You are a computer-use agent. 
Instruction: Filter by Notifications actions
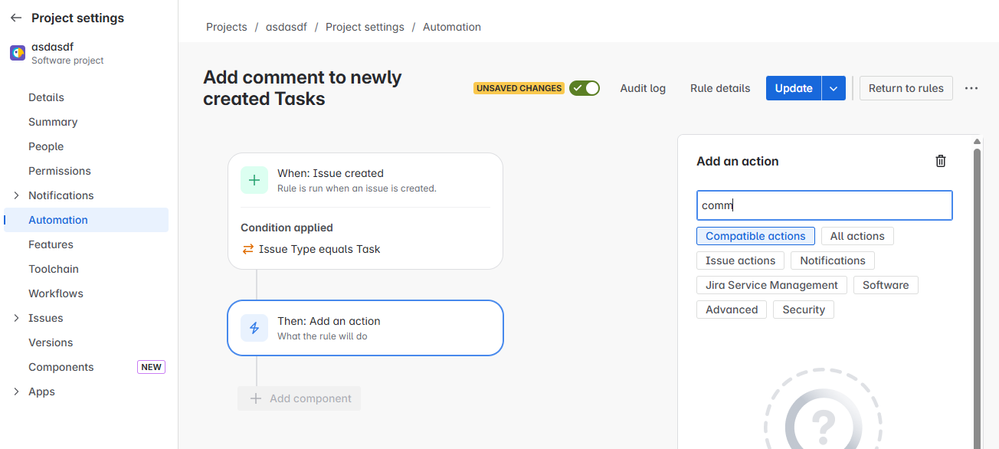click(x=833, y=260)
